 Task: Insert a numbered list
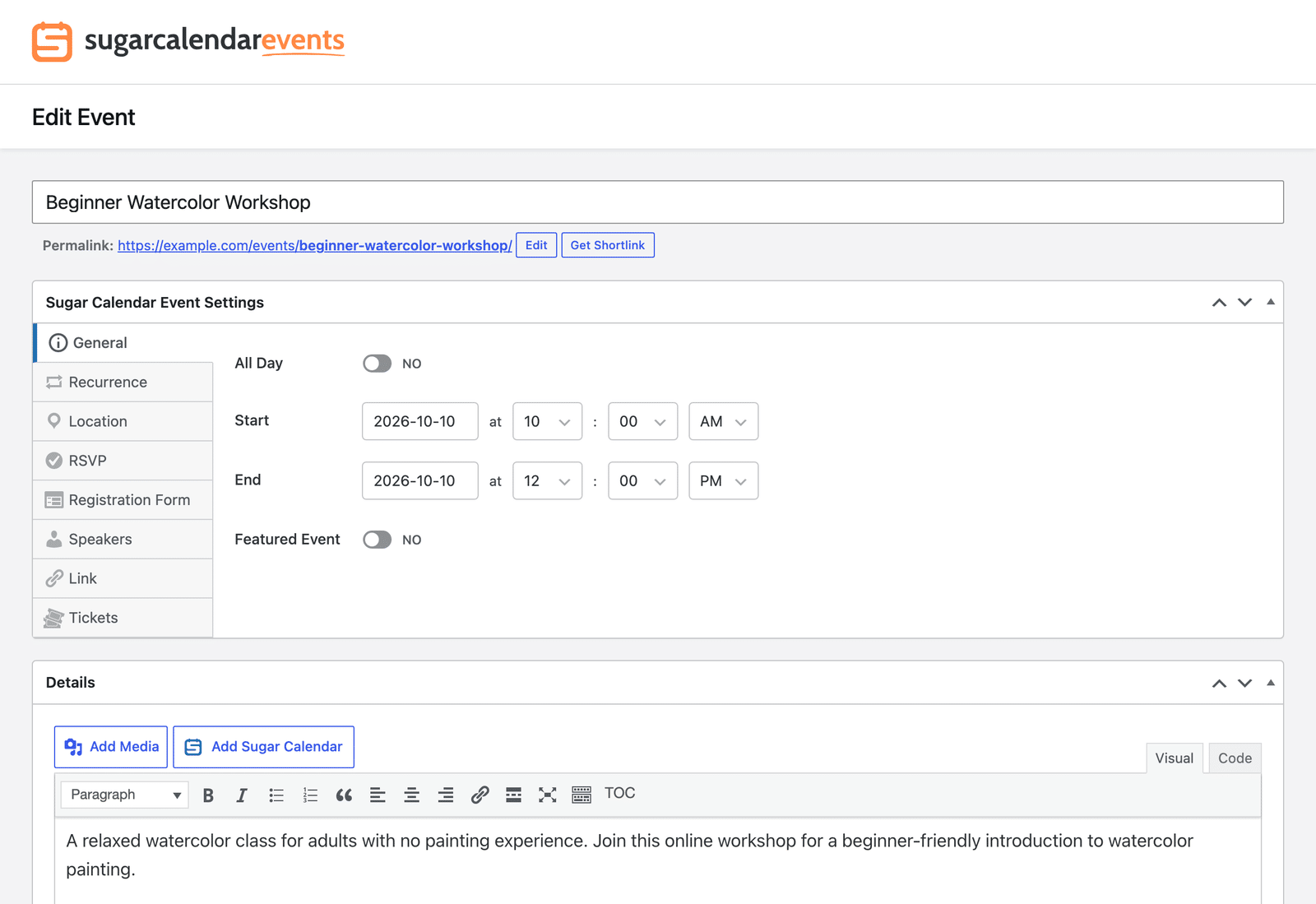pos(310,795)
